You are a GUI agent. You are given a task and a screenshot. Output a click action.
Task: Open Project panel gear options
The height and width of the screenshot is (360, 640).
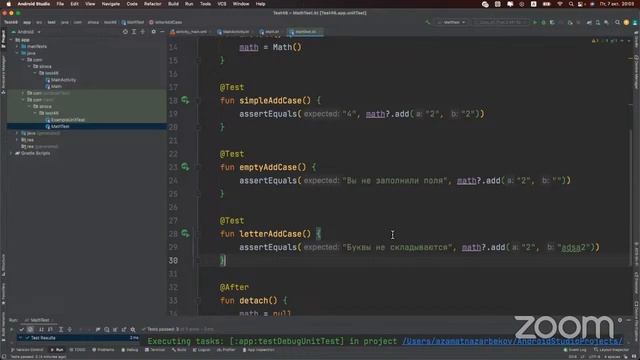(153, 32)
